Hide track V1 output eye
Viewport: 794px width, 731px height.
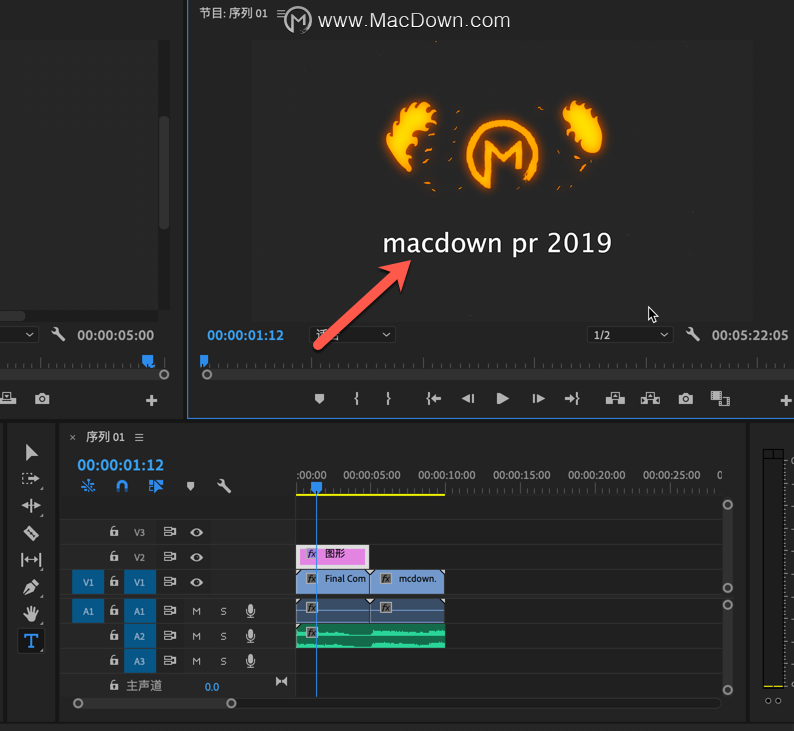pyautogui.click(x=196, y=582)
